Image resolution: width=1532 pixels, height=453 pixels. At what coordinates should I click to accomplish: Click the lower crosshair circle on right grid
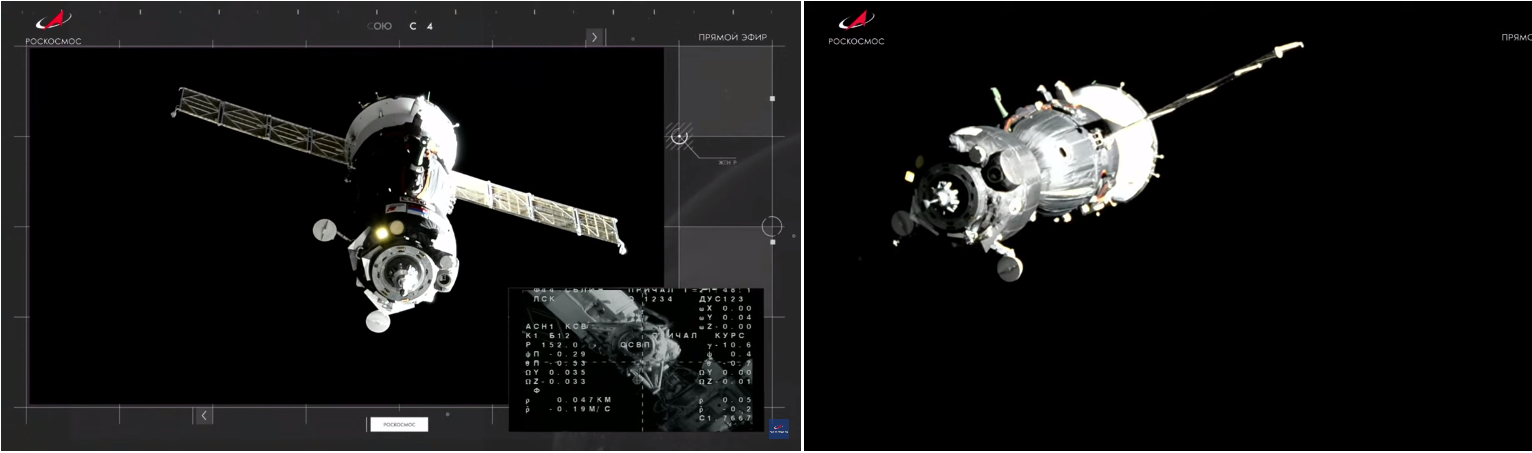(x=771, y=227)
